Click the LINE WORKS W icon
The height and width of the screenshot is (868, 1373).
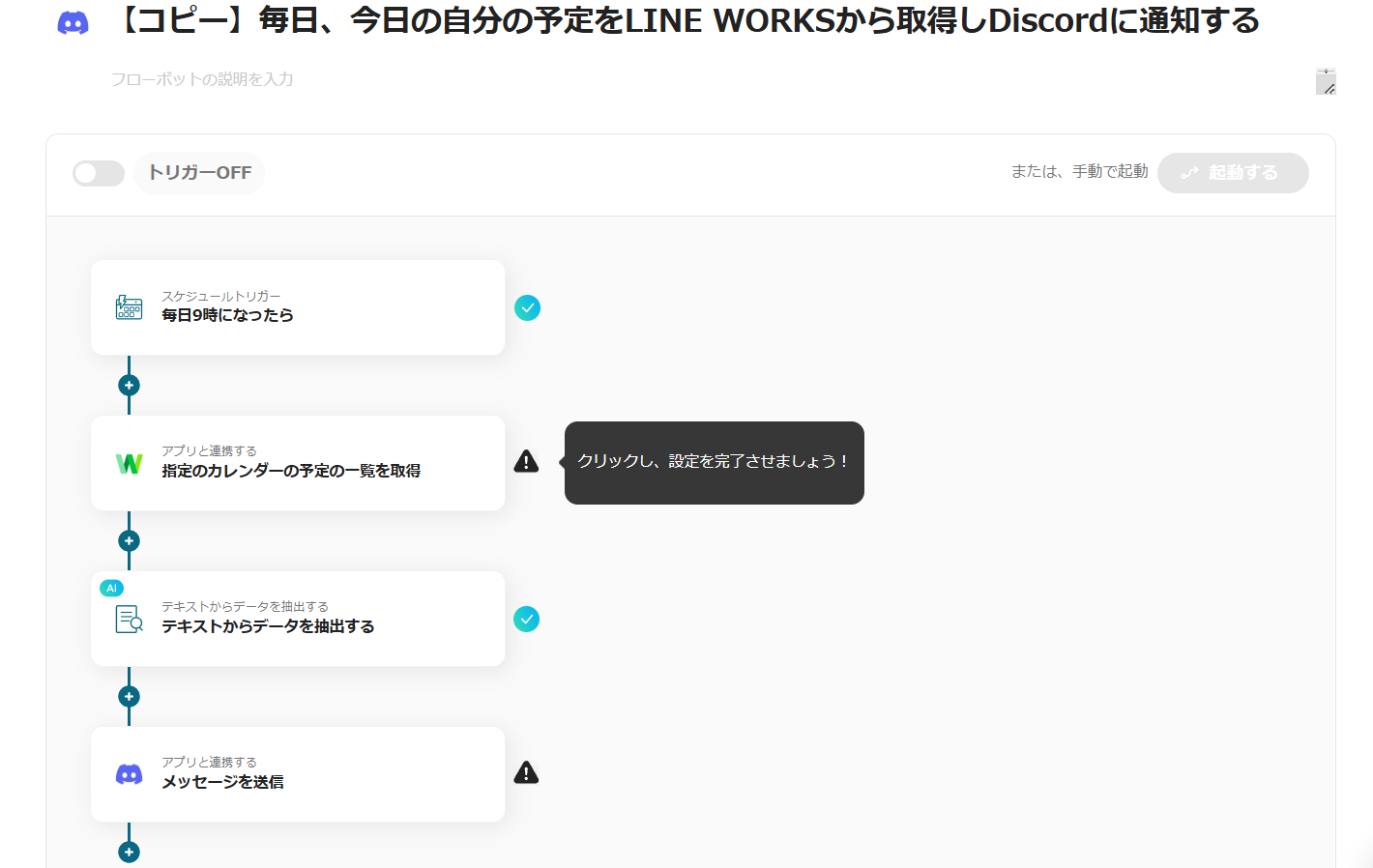tap(130, 464)
